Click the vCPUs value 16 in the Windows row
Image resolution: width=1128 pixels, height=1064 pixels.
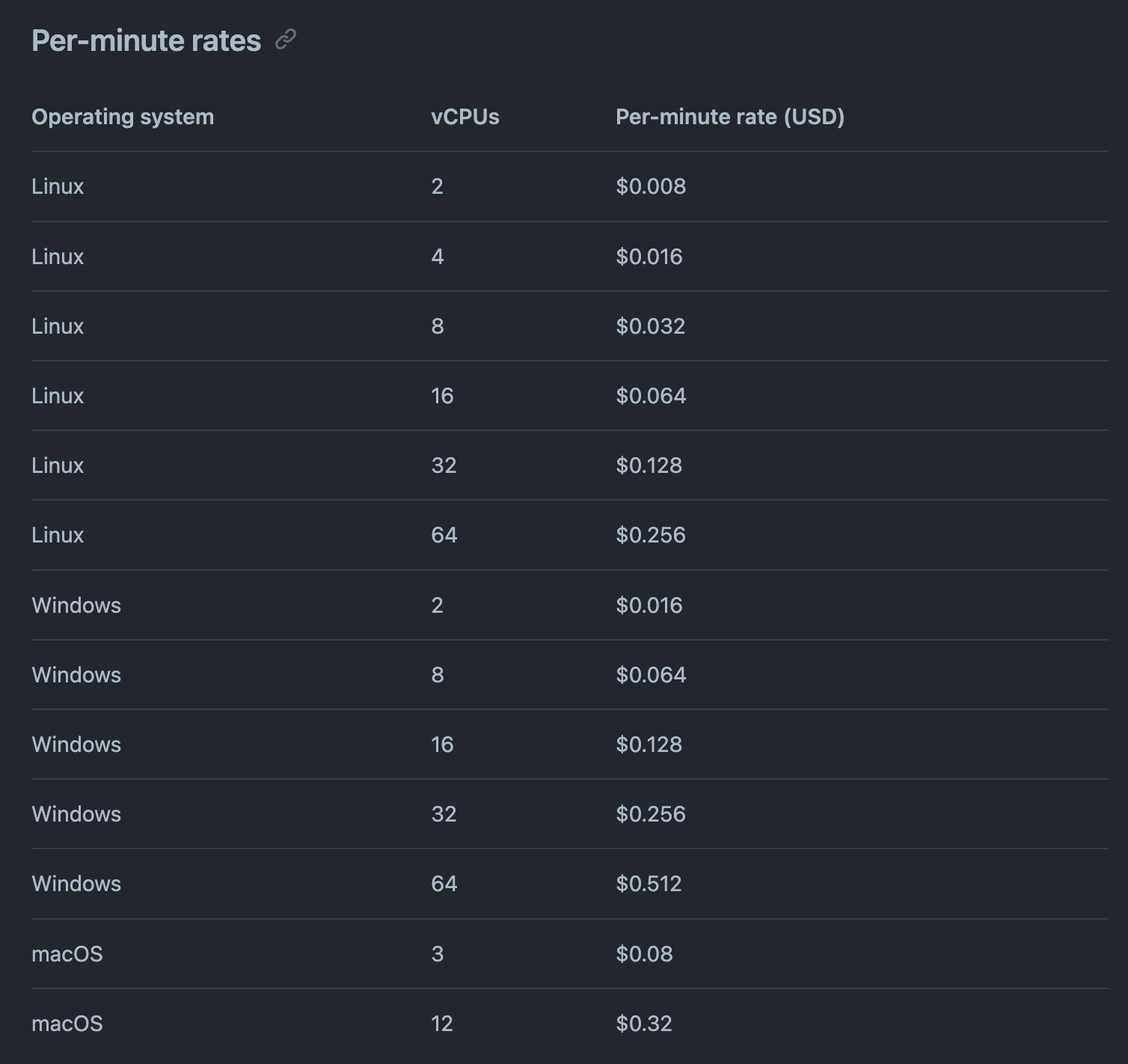[442, 745]
